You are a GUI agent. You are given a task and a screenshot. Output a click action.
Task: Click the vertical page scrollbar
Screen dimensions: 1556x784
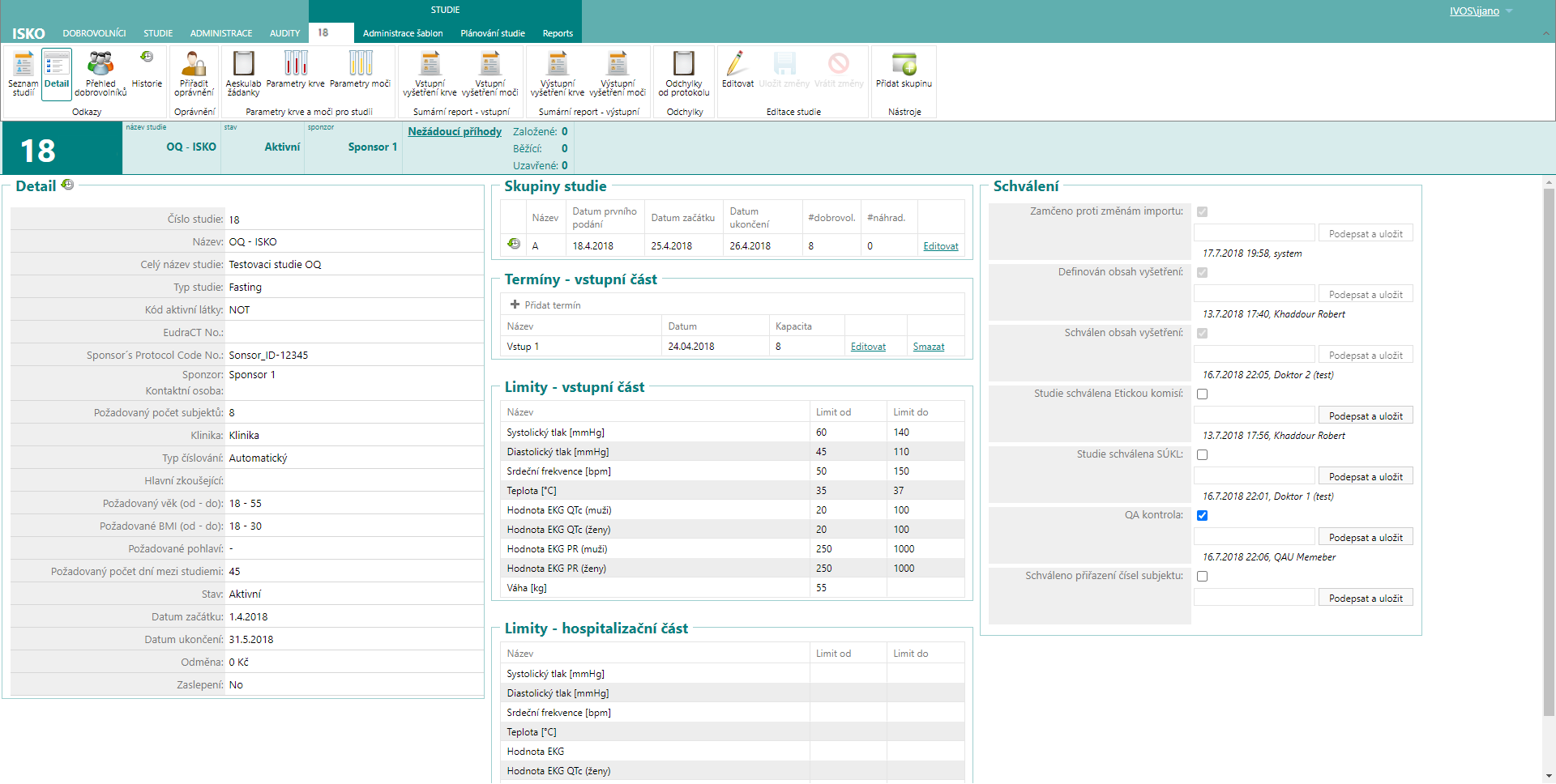1549,453
